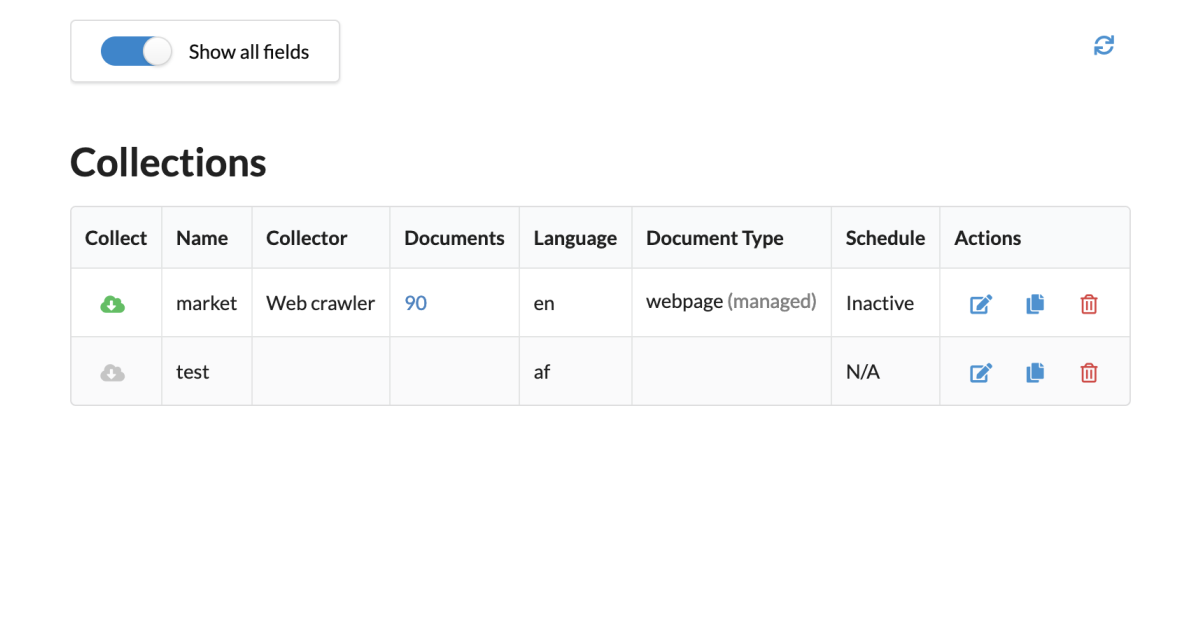The image size is (1200, 630).
Task: Click the refresh icon at top right
Action: [x=1103, y=45]
